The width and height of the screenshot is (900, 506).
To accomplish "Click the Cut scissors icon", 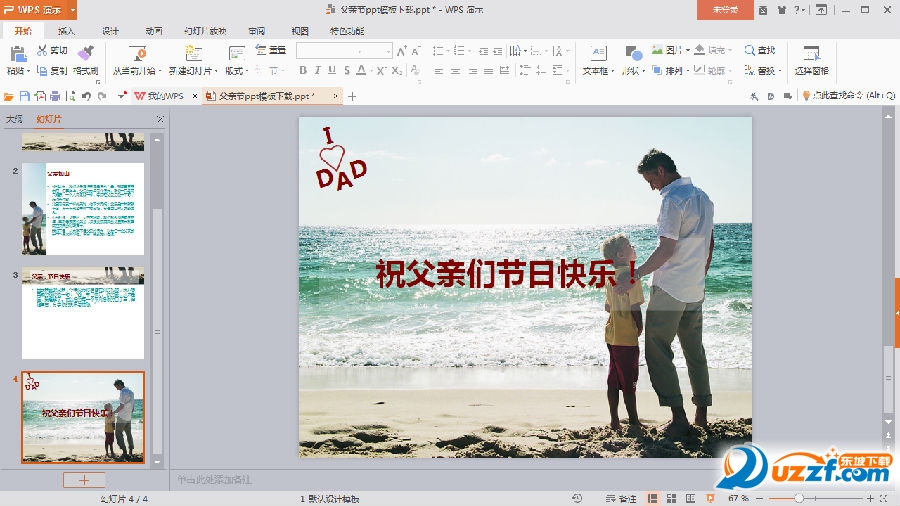I will tap(43, 50).
